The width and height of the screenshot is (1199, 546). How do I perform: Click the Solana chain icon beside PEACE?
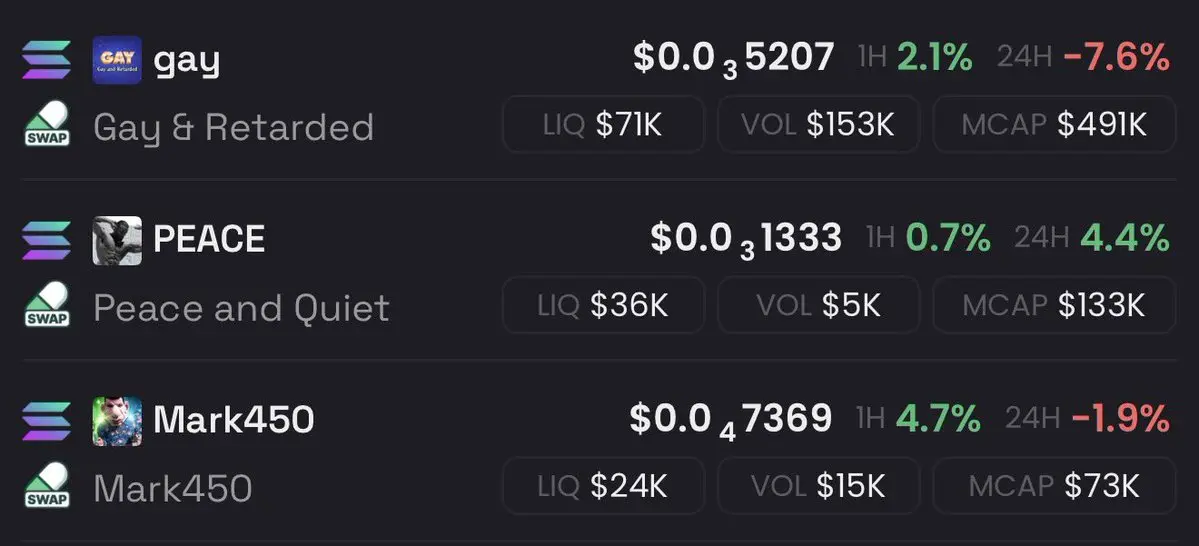click(46, 241)
